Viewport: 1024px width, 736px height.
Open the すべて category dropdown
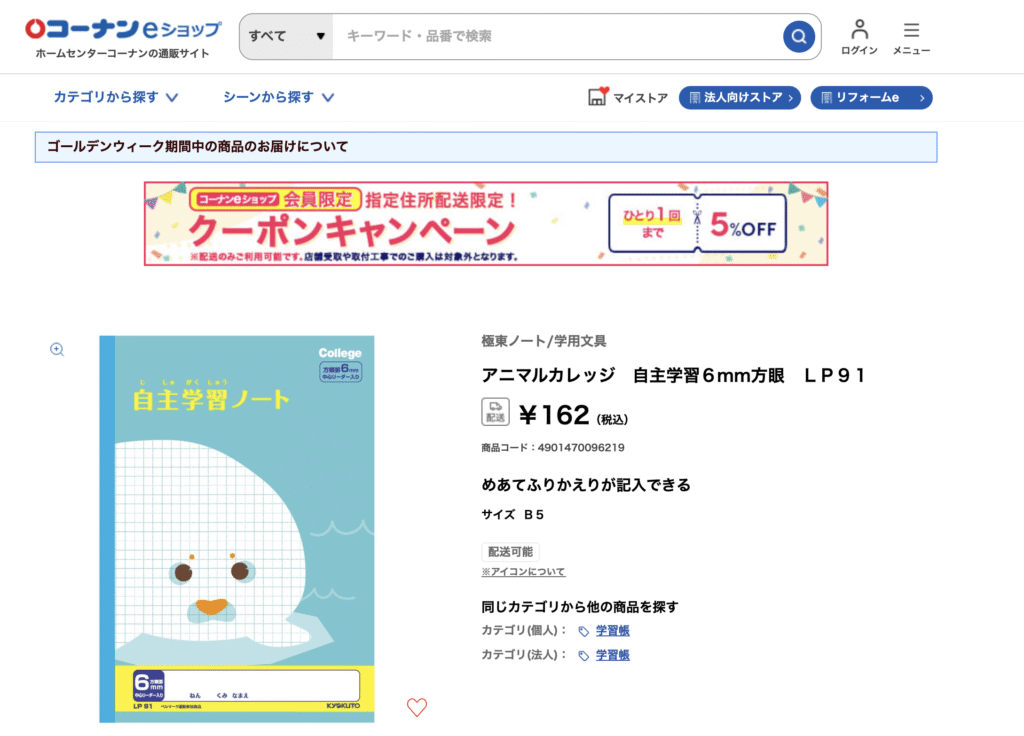[x=287, y=37]
